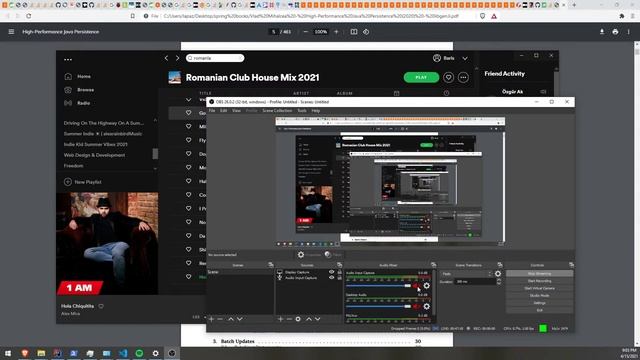
Task: Pop out the OBS Scenes dock
Action: pyautogui.click(x=271, y=265)
